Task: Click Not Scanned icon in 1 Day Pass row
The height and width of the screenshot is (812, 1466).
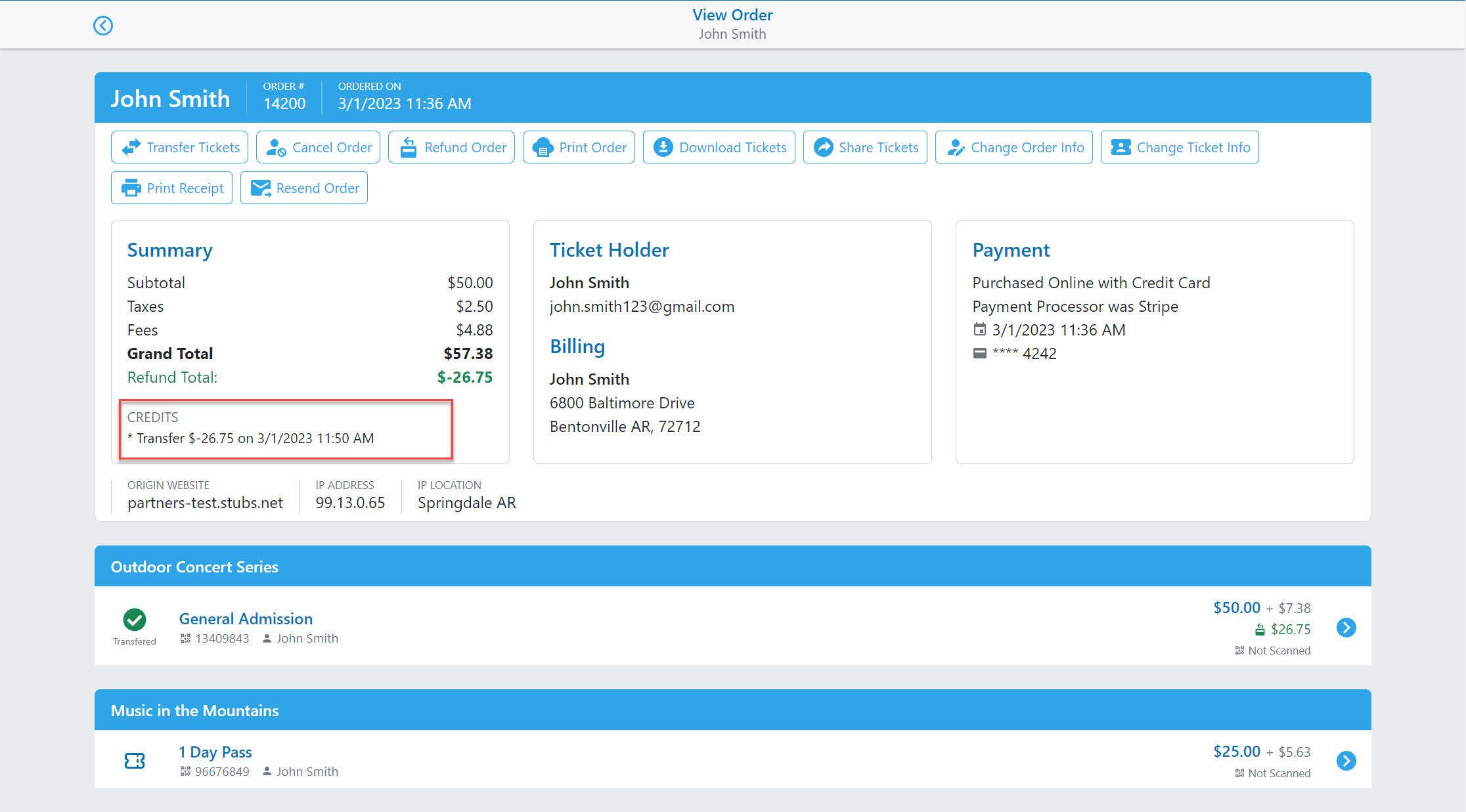Action: (x=1239, y=773)
